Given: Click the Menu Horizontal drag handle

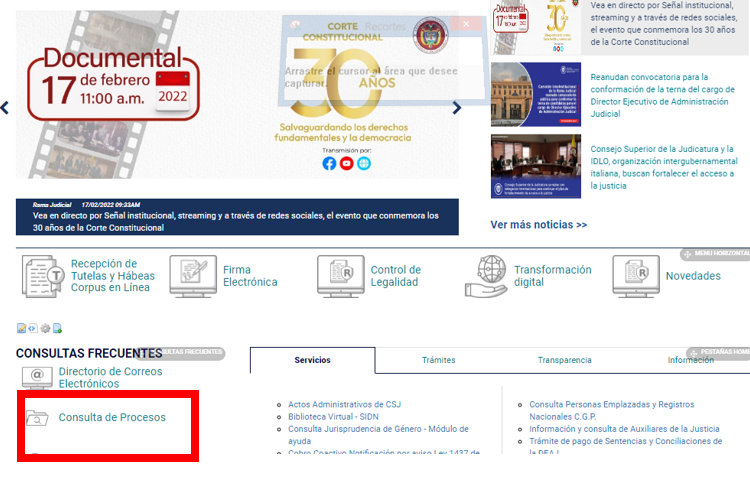Looking at the screenshot, I should tap(715, 254).
